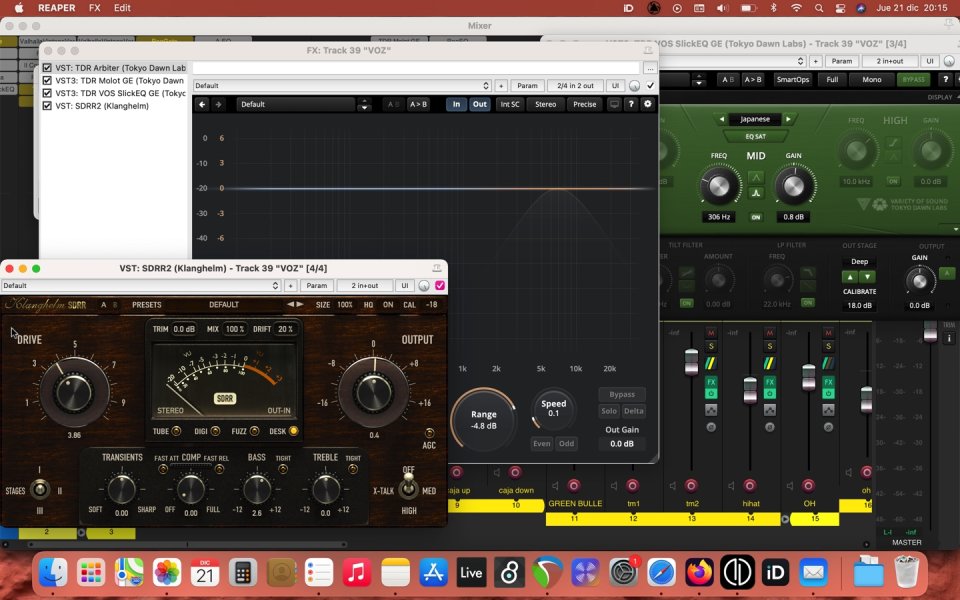Click the SmartOps button in SlickEQ

(x=792, y=79)
